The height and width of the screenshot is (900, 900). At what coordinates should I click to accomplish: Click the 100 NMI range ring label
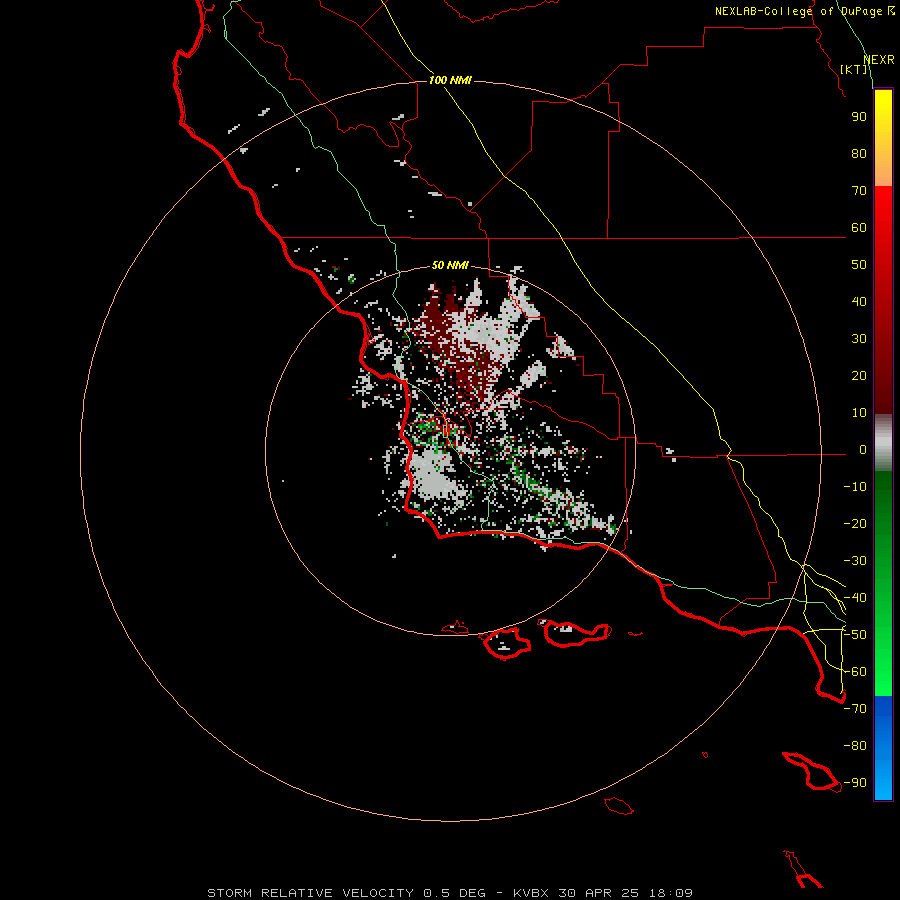(x=450, y=80)
